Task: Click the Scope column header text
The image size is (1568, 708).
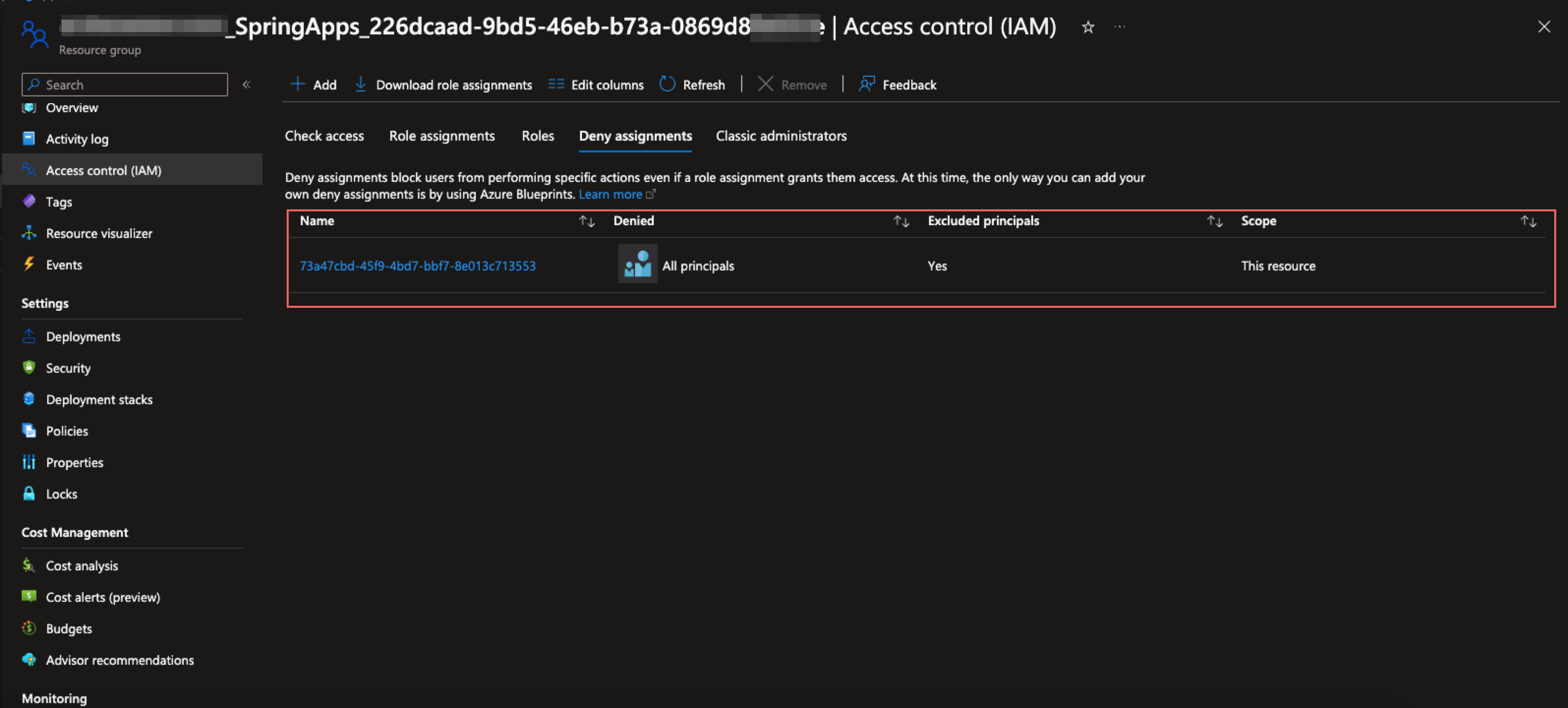Action: click(1258, 220)
